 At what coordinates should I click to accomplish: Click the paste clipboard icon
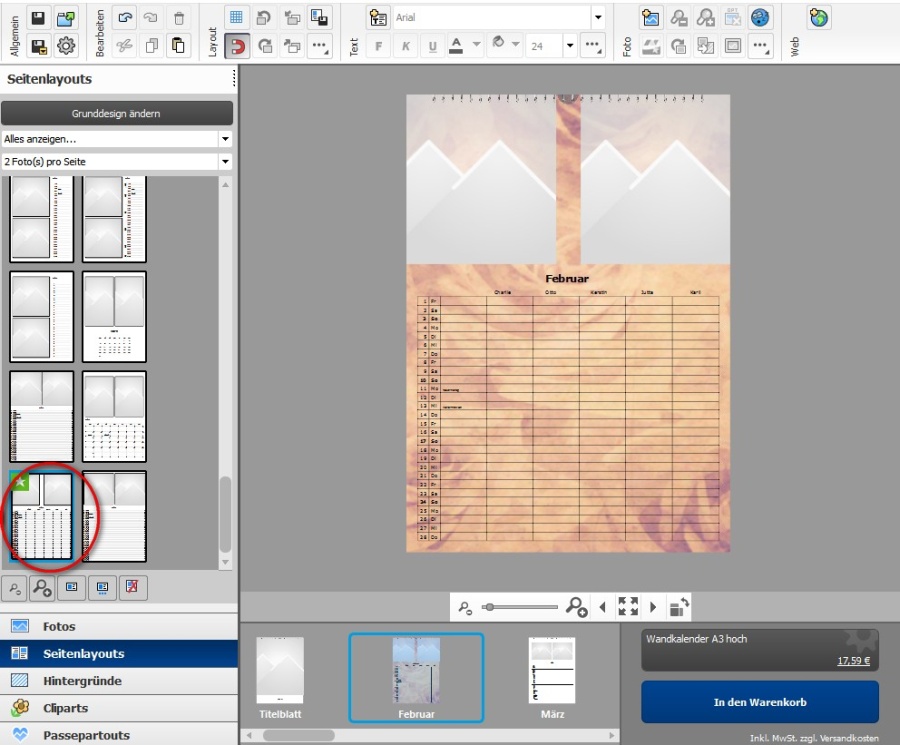point(179,46)
